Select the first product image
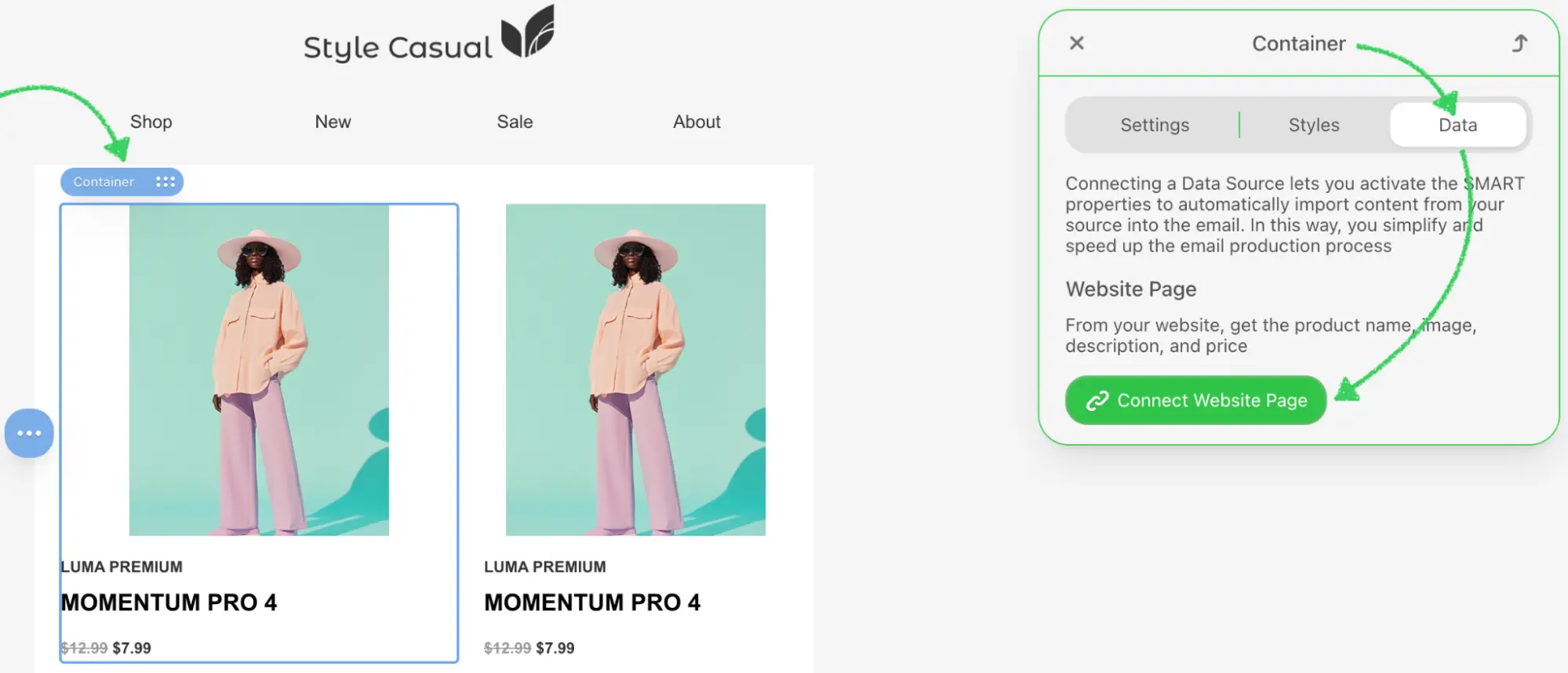This screenshot has height=673, width=1568. (259, 369)
